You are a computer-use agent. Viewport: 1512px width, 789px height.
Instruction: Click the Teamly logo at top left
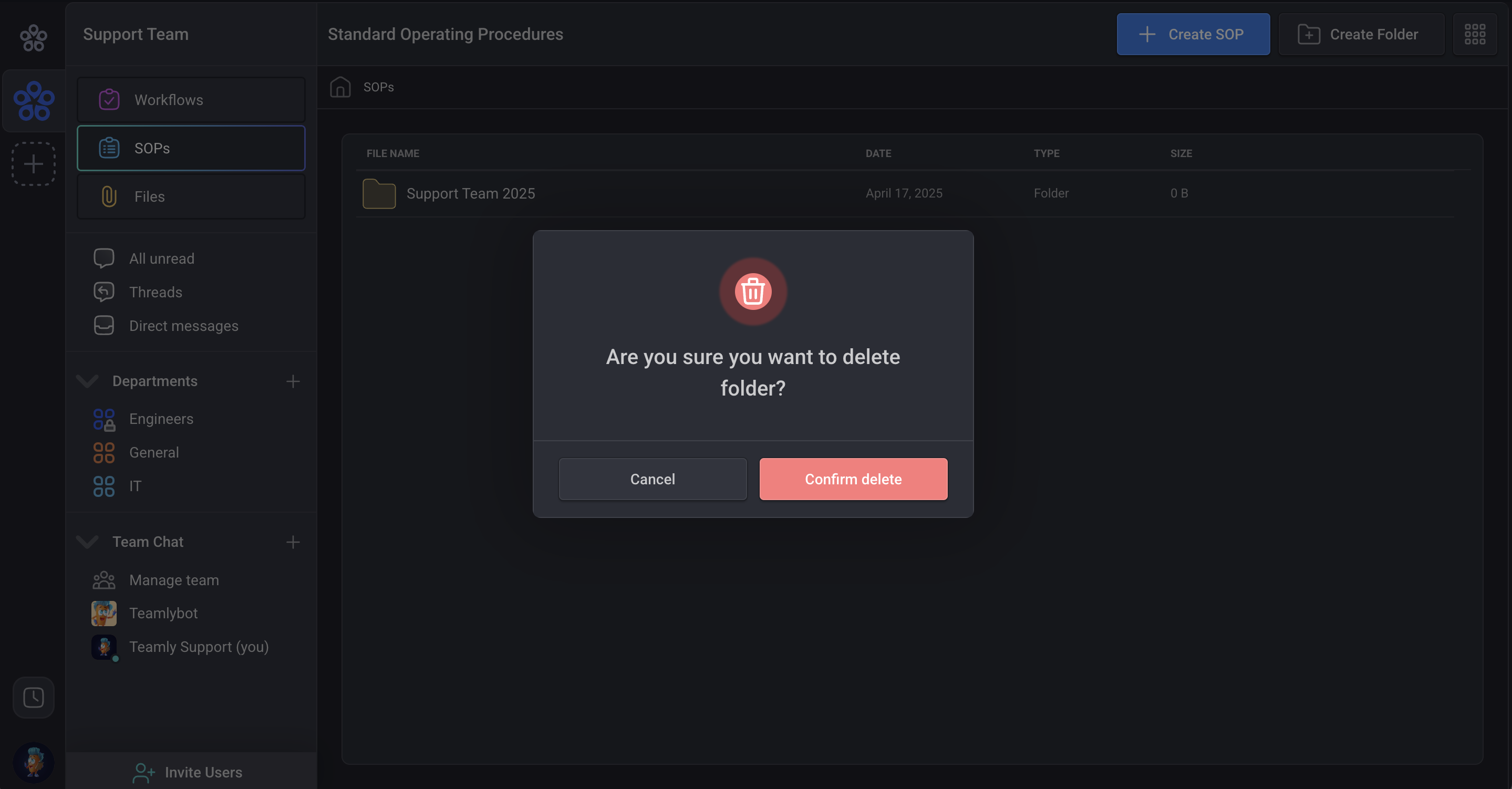tap(34, 38)
